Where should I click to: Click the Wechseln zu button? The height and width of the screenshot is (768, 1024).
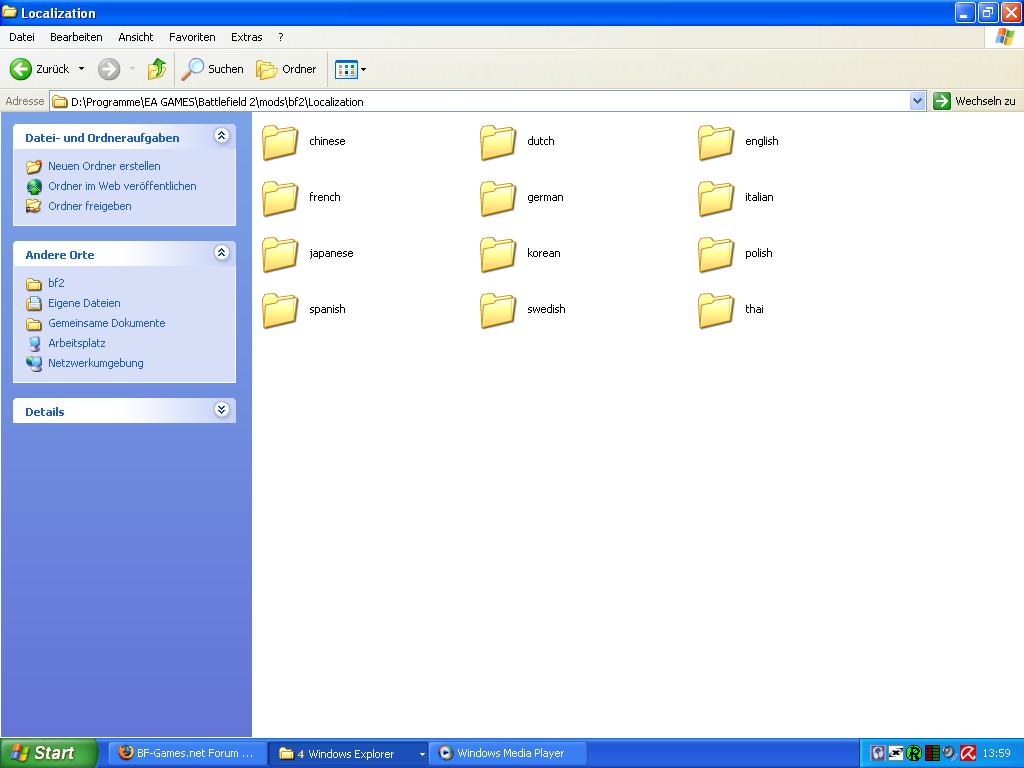point(976,101)
